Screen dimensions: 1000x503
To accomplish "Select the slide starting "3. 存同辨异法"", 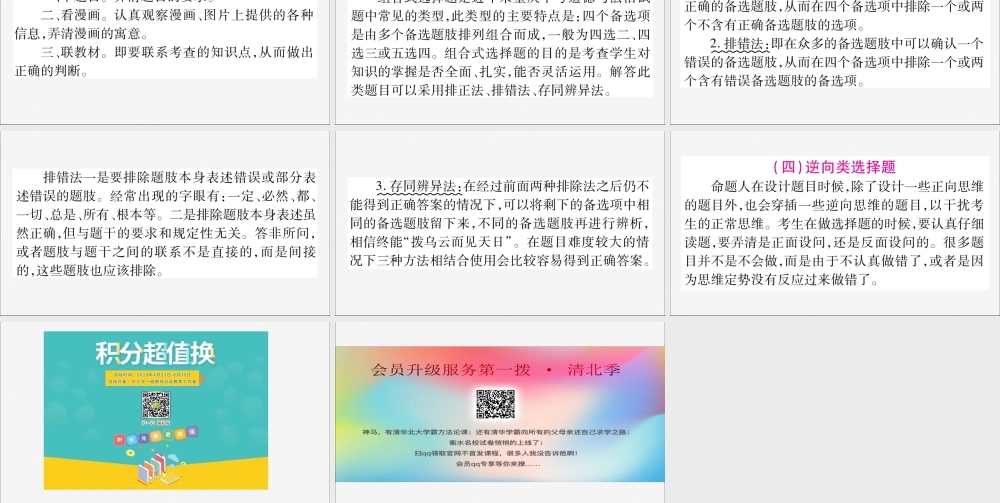I will [500, 222].
